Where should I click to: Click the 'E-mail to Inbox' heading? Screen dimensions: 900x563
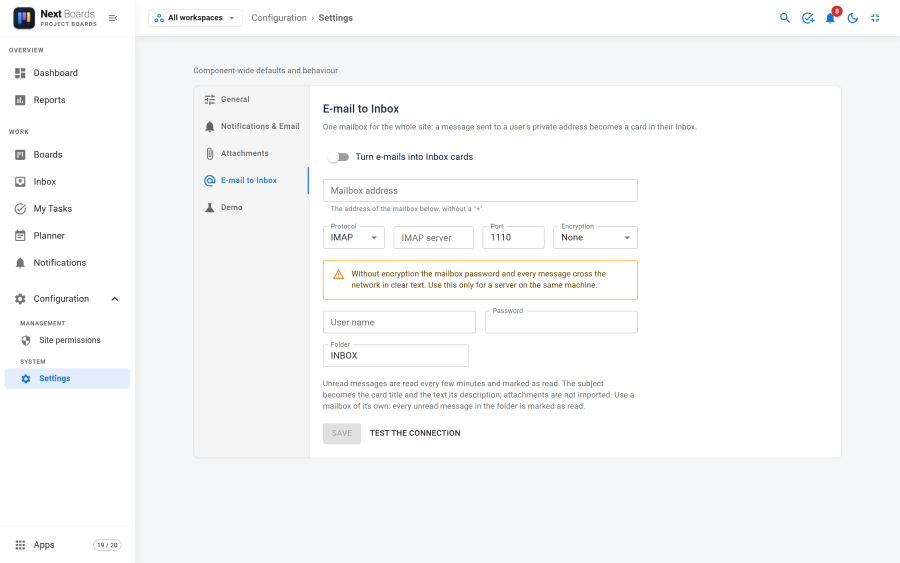(361, 109)
